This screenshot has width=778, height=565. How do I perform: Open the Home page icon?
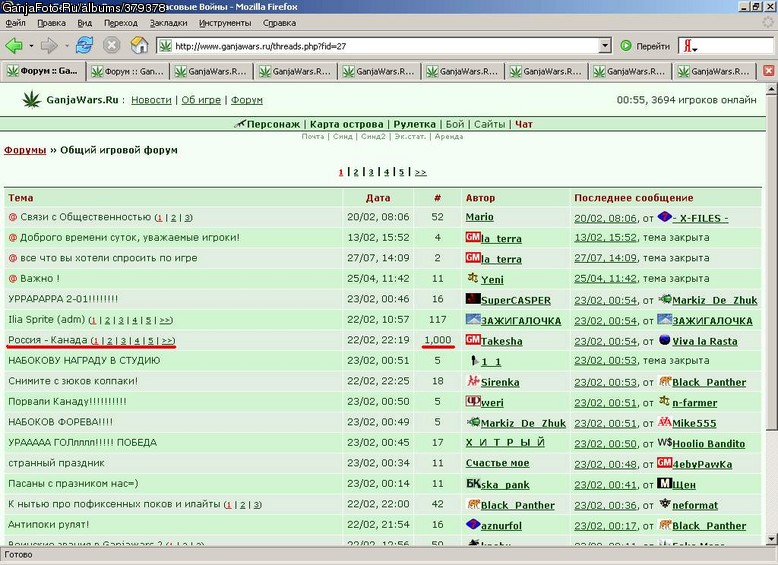click(139, 46)
